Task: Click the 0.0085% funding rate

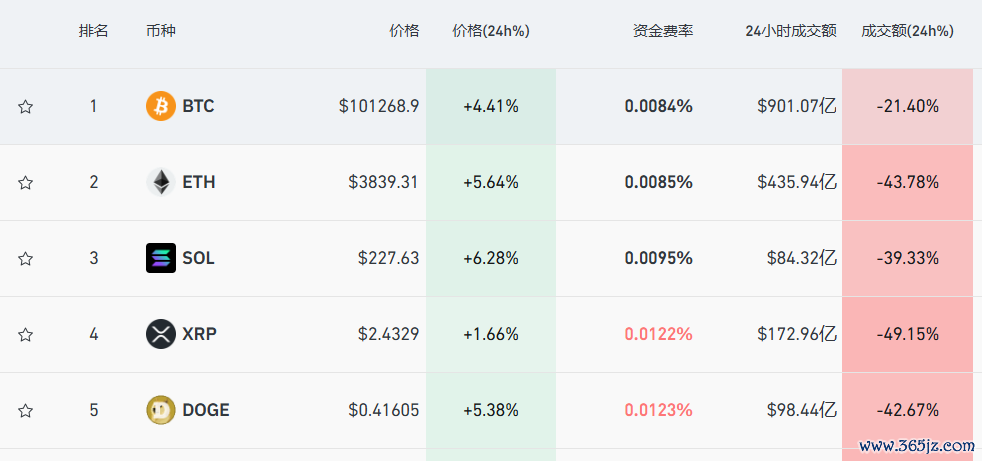Action: coord(659,182)
